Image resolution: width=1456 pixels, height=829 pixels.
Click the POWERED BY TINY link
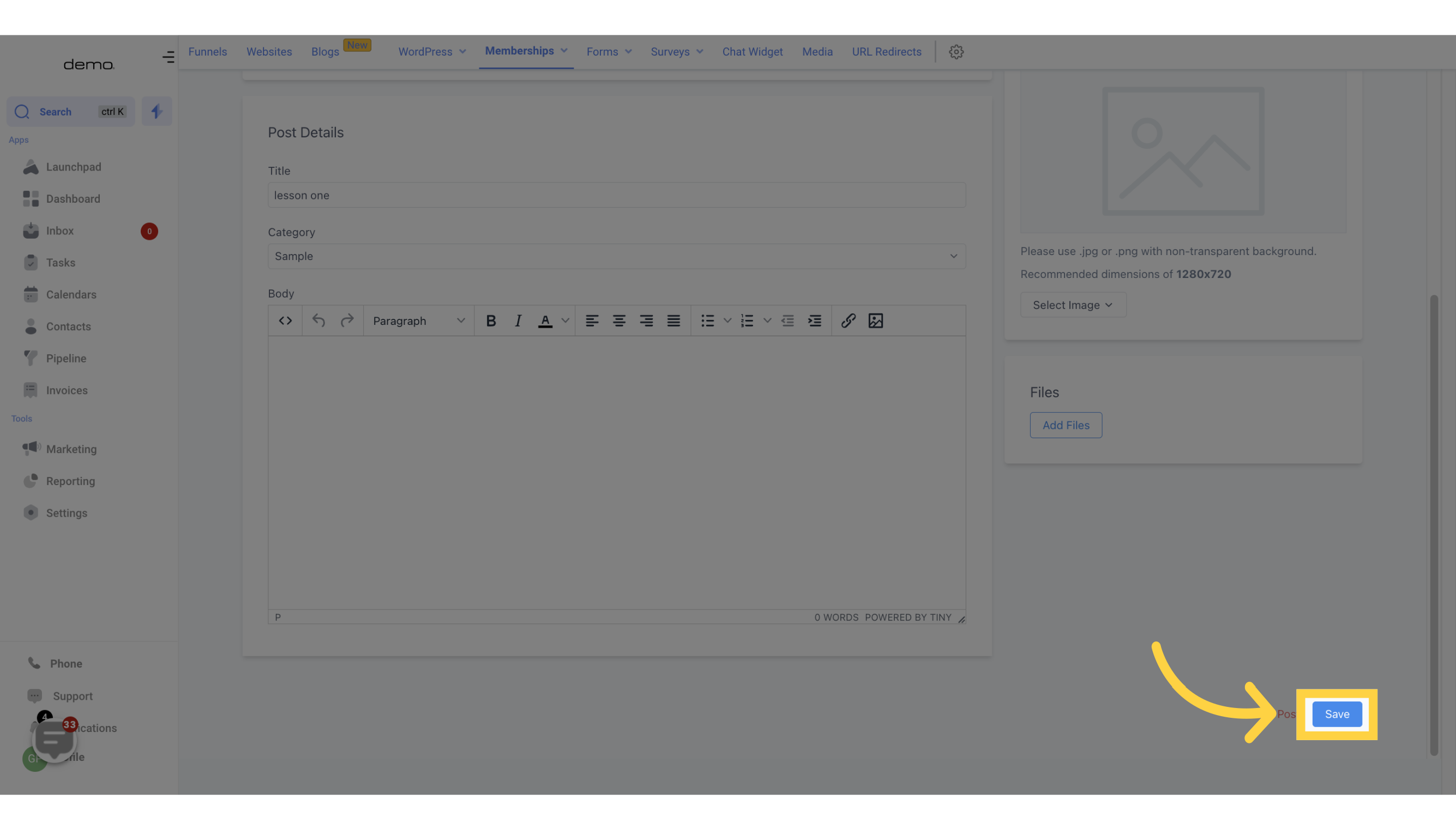[x=908, y=617]
